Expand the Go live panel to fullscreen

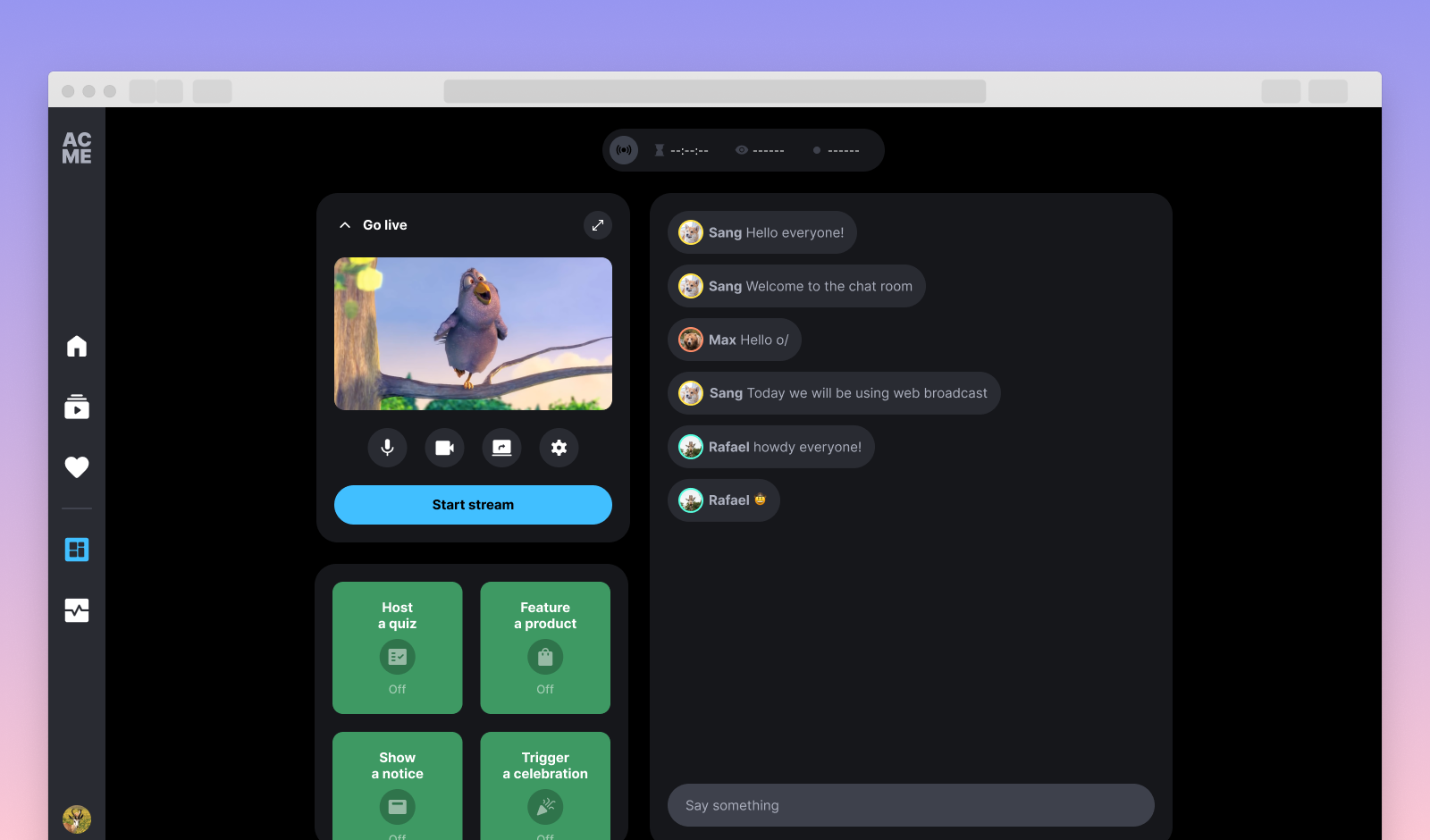coord(598,225)
